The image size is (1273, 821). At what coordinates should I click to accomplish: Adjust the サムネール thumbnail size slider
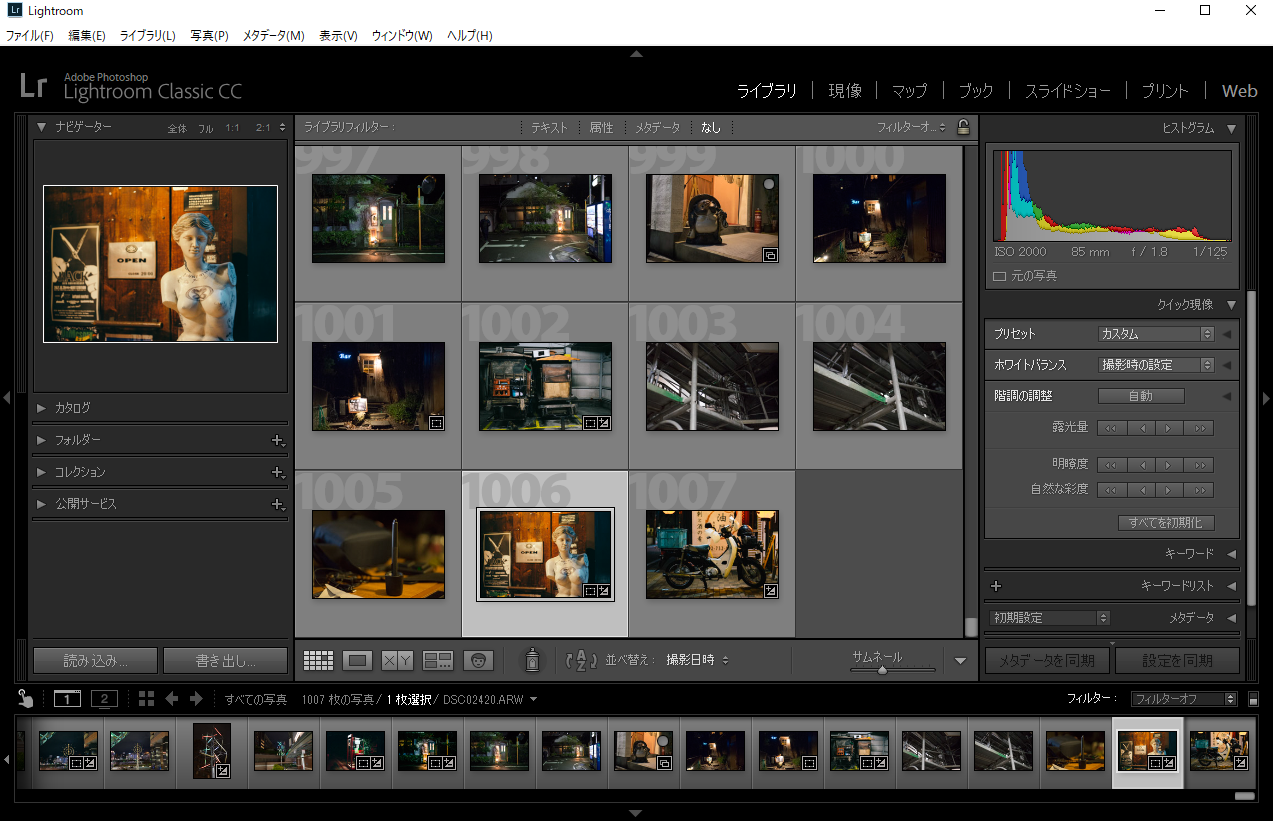click(882, 670)
